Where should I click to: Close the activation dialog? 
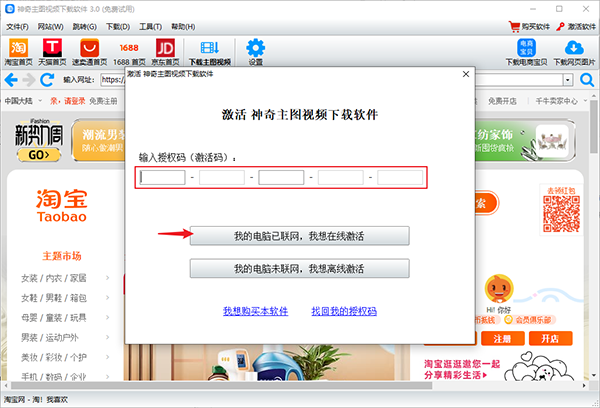[x=466, y=73]
